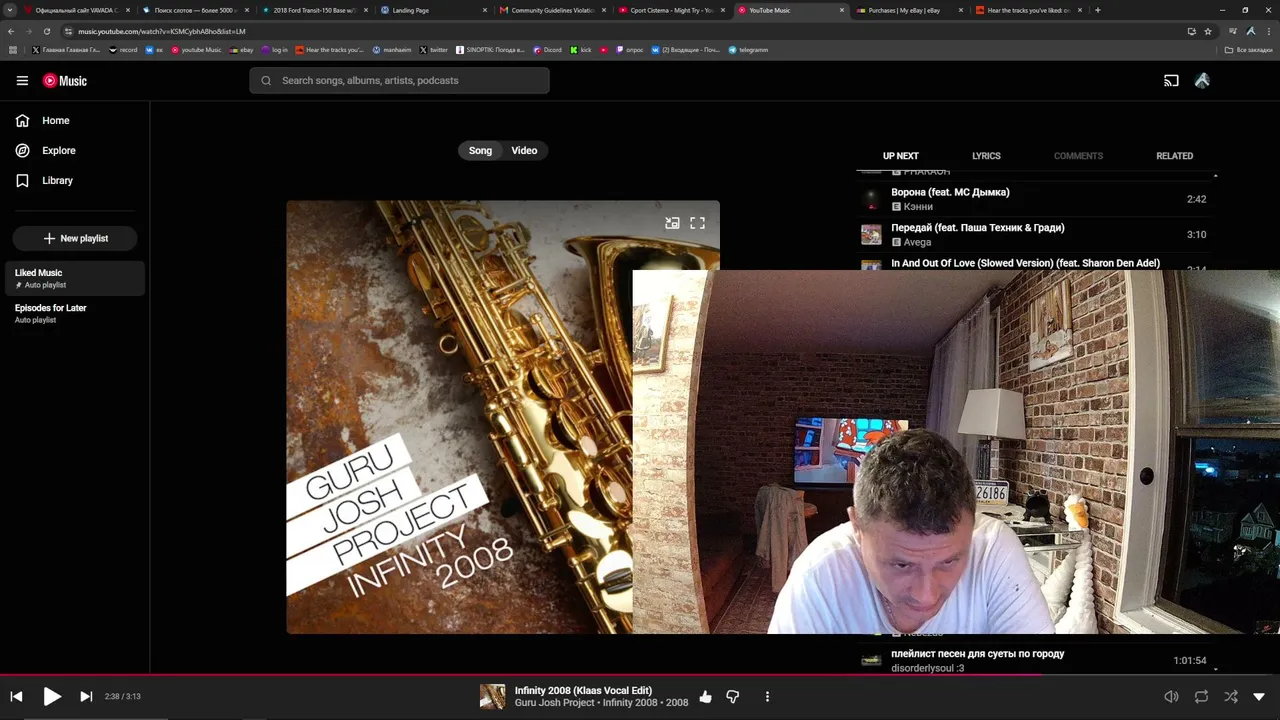Reload the page

[46, 31]
